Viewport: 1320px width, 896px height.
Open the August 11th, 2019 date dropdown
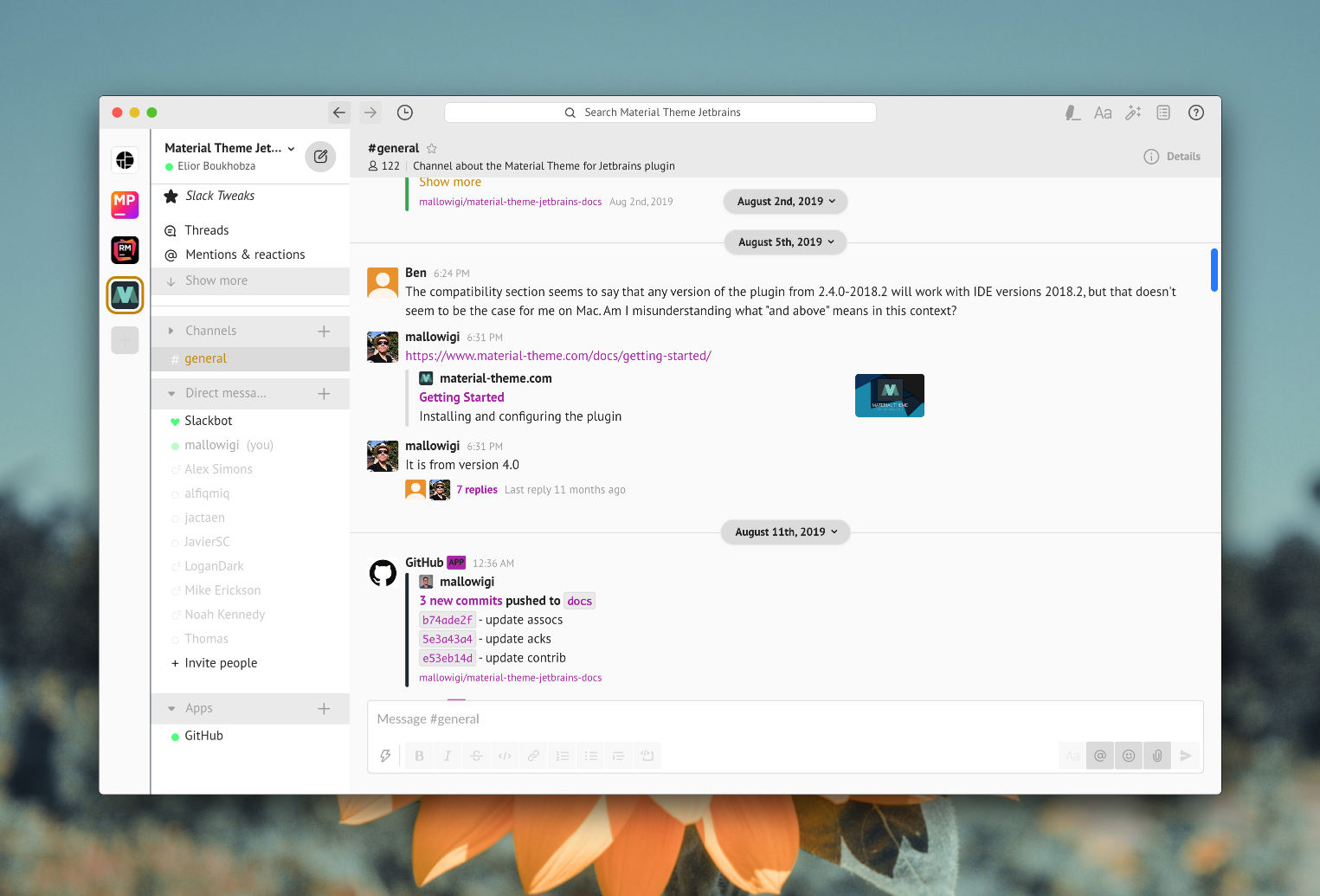coord(786,532)
